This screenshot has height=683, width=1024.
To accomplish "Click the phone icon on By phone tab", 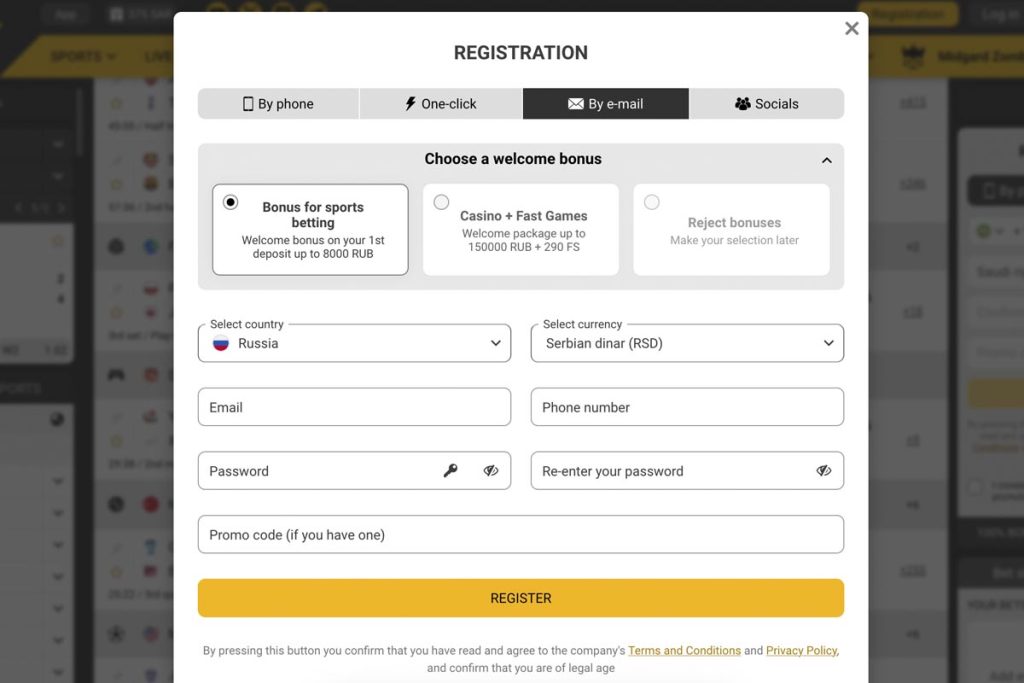I will coord(248,104).
